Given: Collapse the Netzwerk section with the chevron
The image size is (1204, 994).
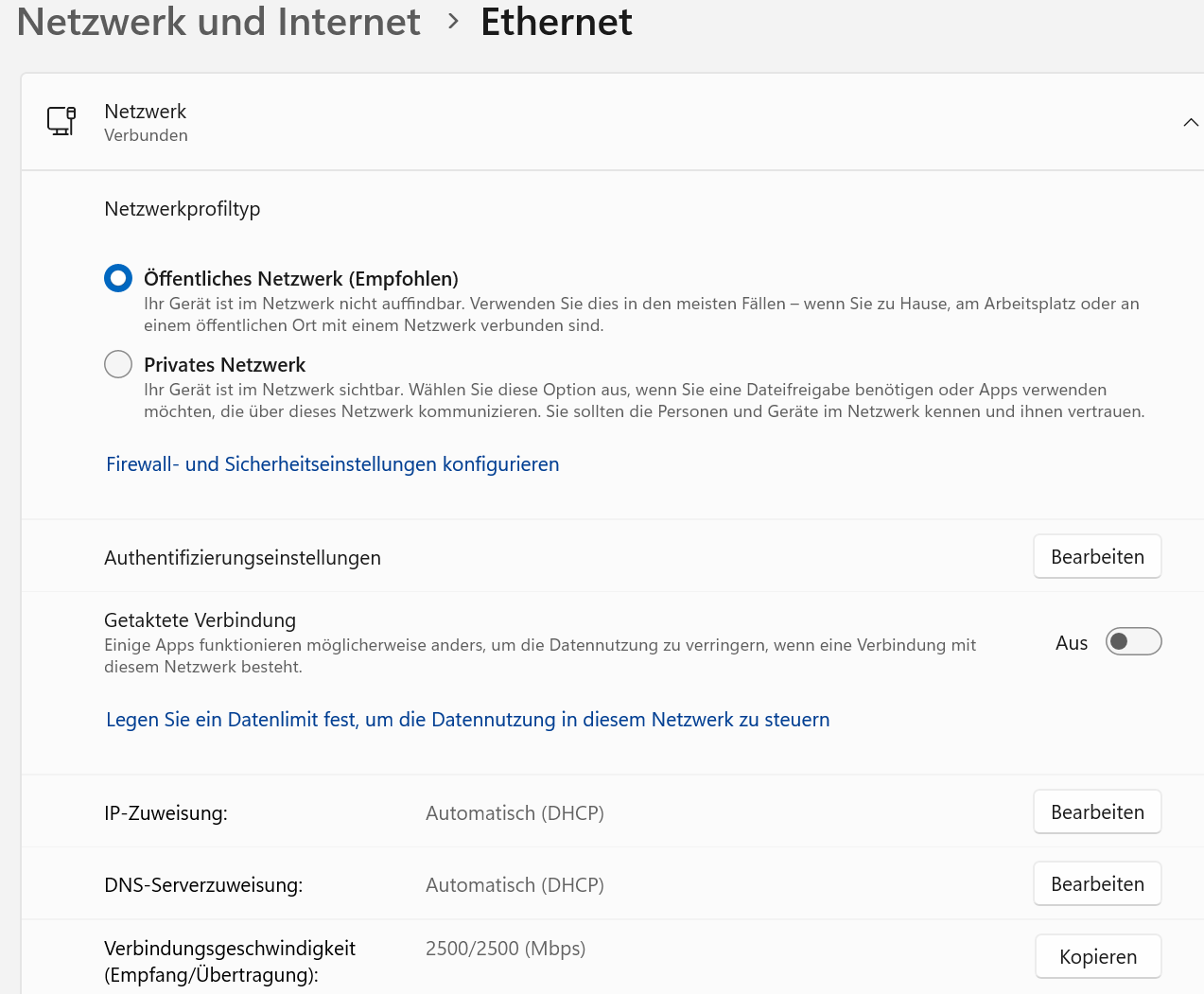Looking at the screenshot, I should pos(1190,122).
